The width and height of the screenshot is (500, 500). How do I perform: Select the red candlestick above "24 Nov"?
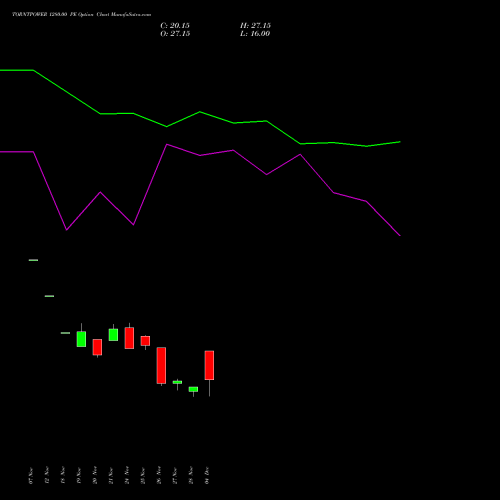point(129,338)
